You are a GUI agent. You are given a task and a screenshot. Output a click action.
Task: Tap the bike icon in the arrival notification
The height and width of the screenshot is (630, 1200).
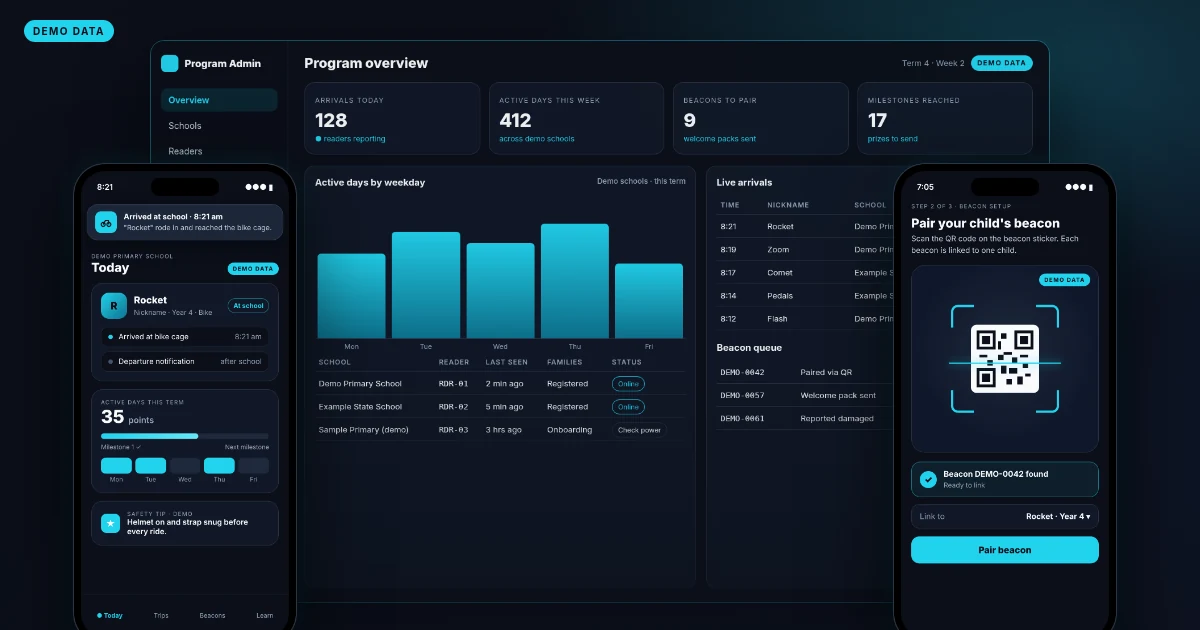(106, 222)
